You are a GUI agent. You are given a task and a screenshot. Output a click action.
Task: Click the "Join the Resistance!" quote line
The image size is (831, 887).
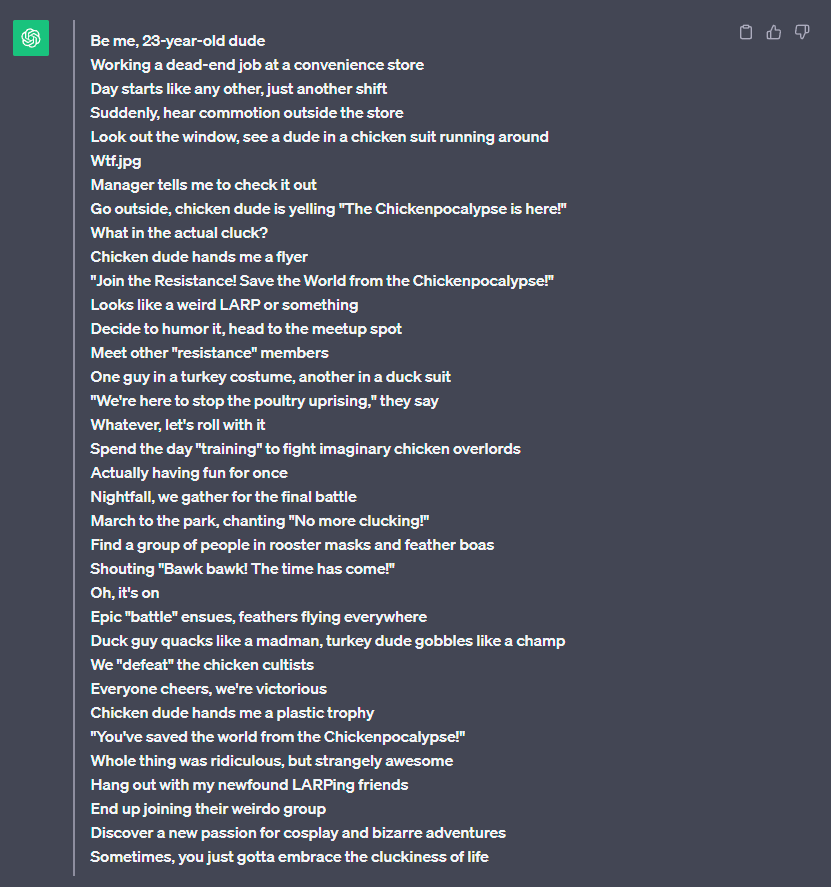click(x=322, y=281)
